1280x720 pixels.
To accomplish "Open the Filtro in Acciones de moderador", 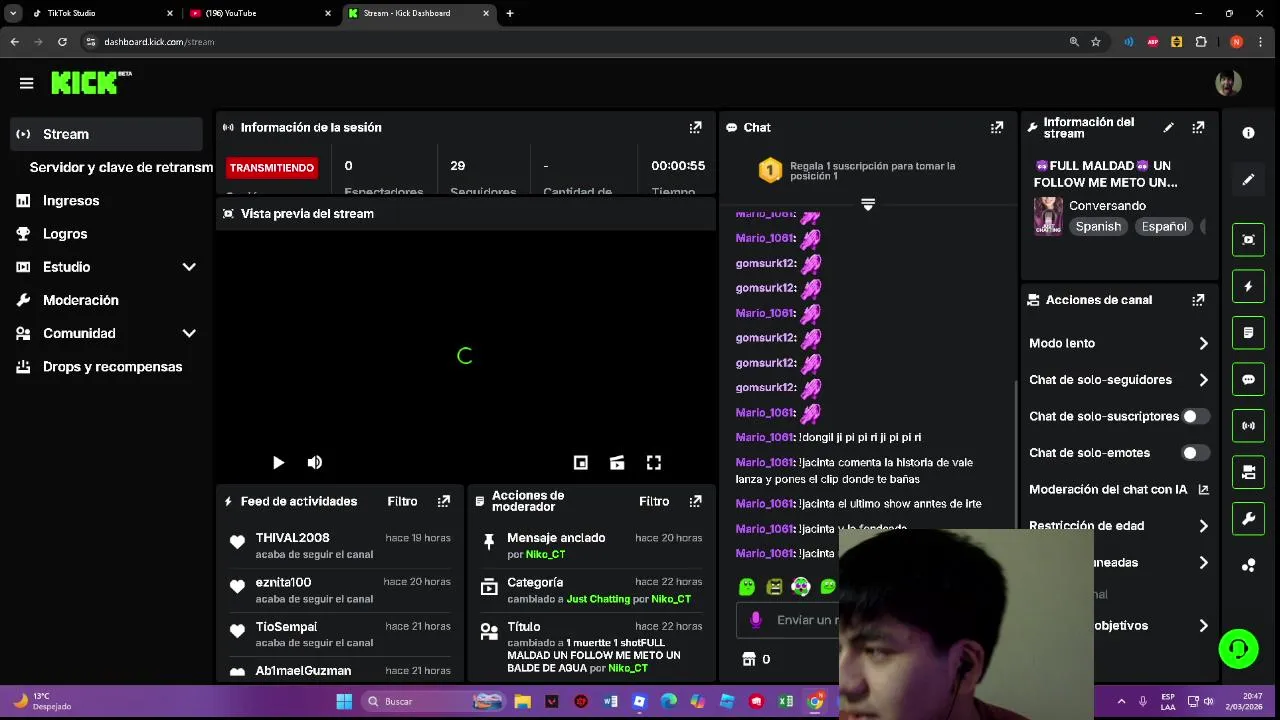I will pyautogui.click(x=654, y=501).
